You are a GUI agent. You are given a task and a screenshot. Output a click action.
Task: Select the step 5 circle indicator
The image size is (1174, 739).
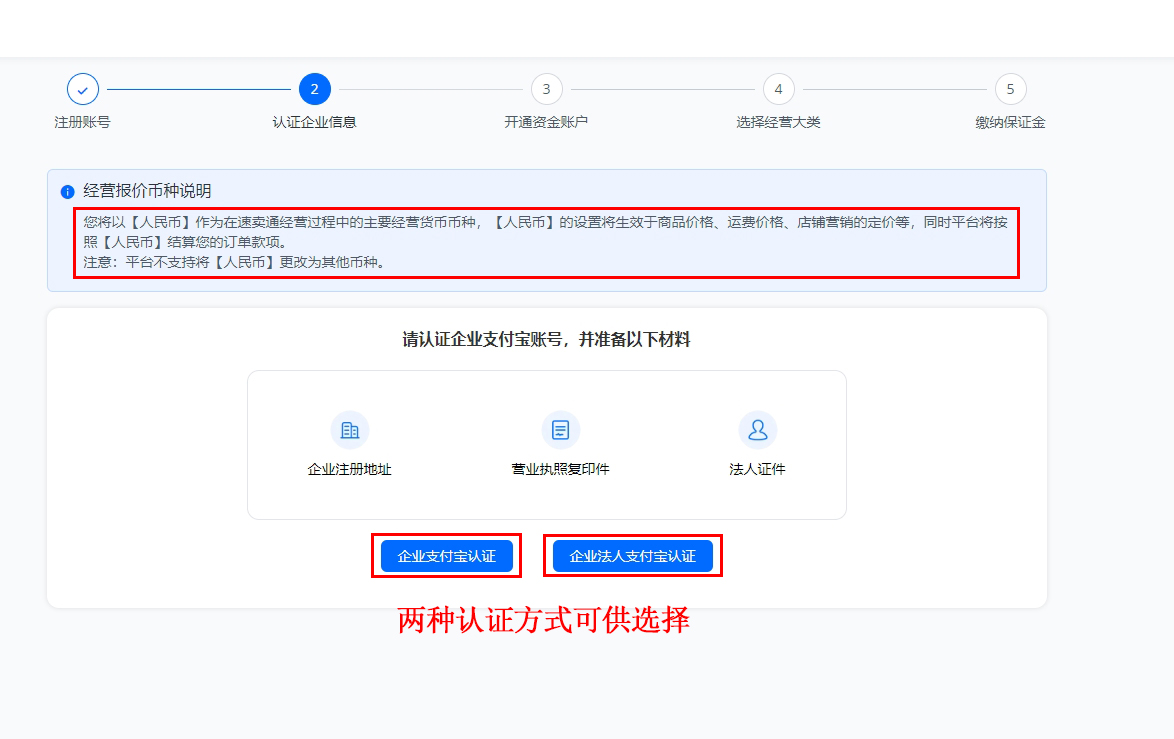(1010, 89)
